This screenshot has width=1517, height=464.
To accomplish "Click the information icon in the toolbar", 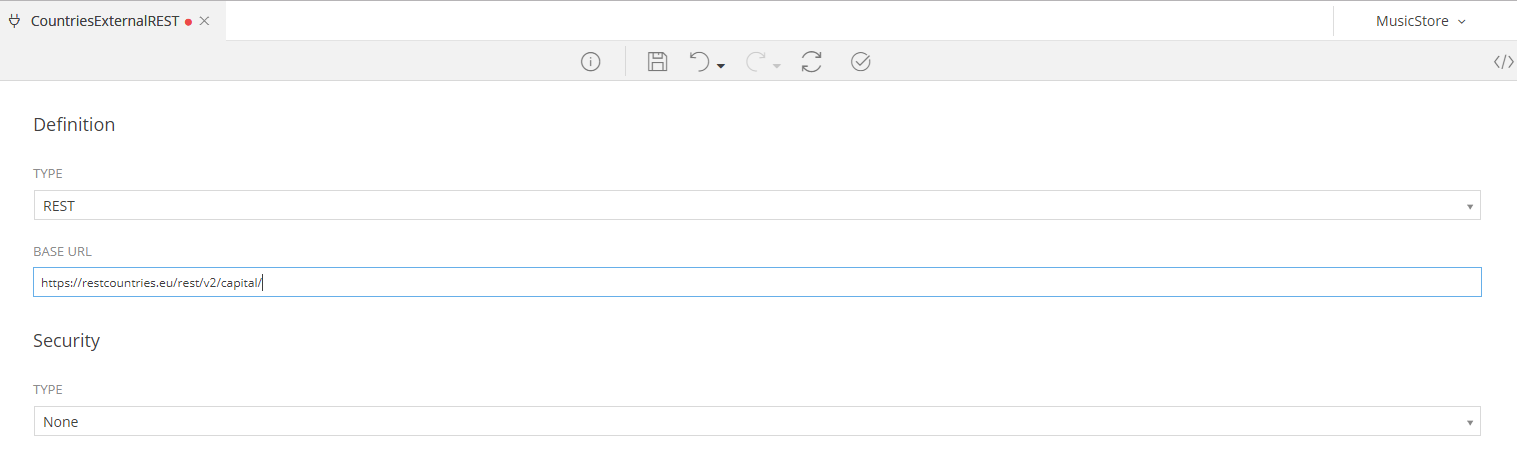I will tap(591, 62).
